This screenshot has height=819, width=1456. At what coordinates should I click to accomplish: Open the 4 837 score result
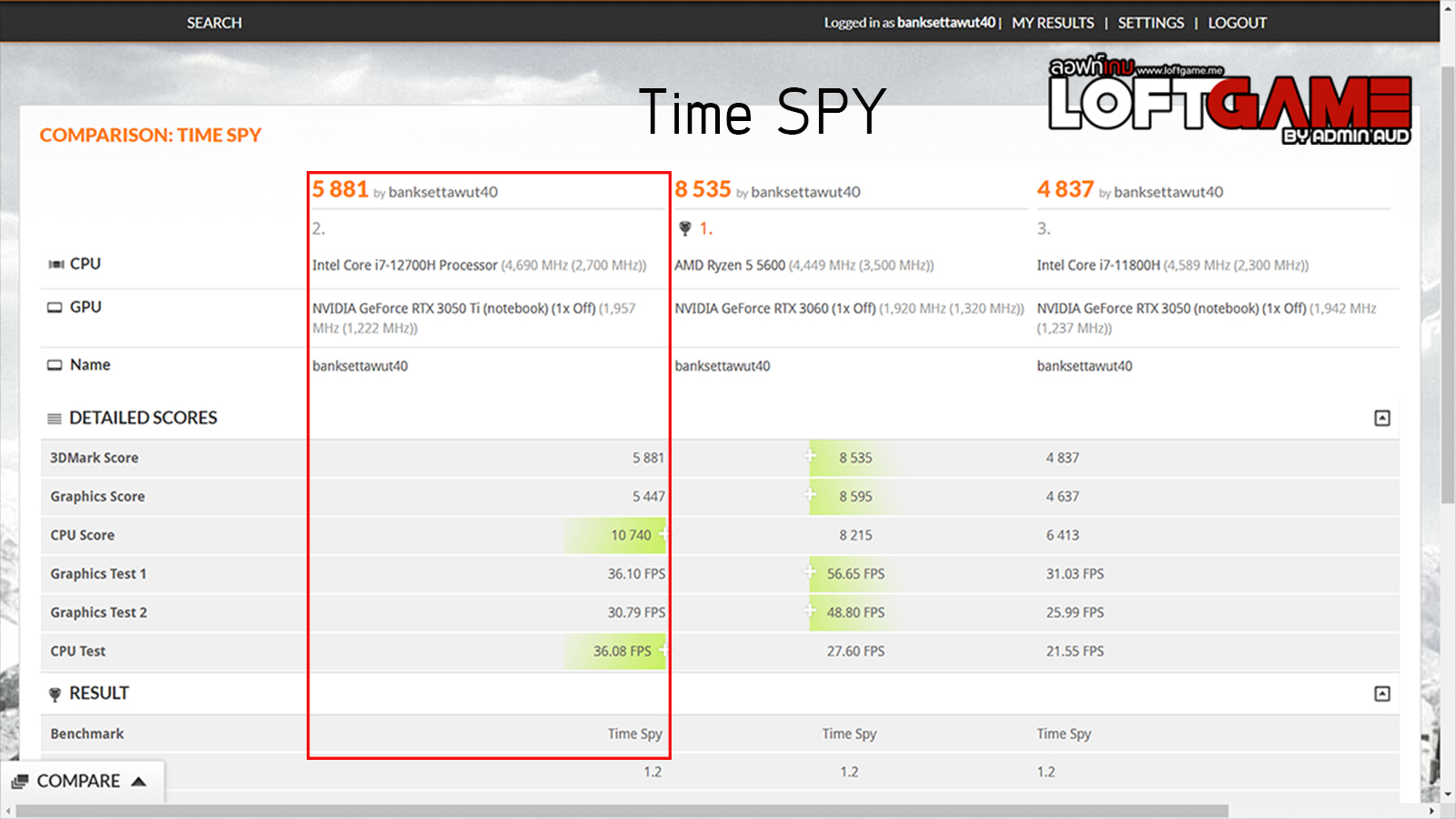coord(1065,189)
